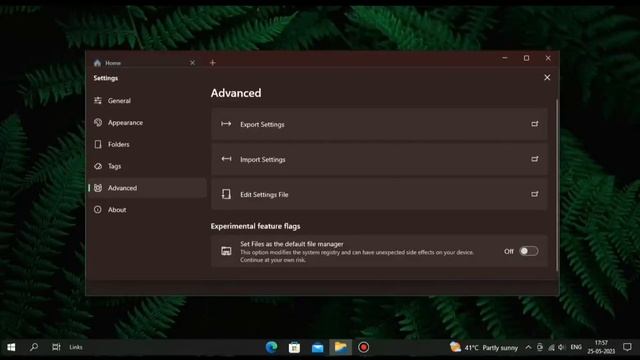The image size is (640, 360).
Task: Click the network icon in tray
Action: click(551, 347)
